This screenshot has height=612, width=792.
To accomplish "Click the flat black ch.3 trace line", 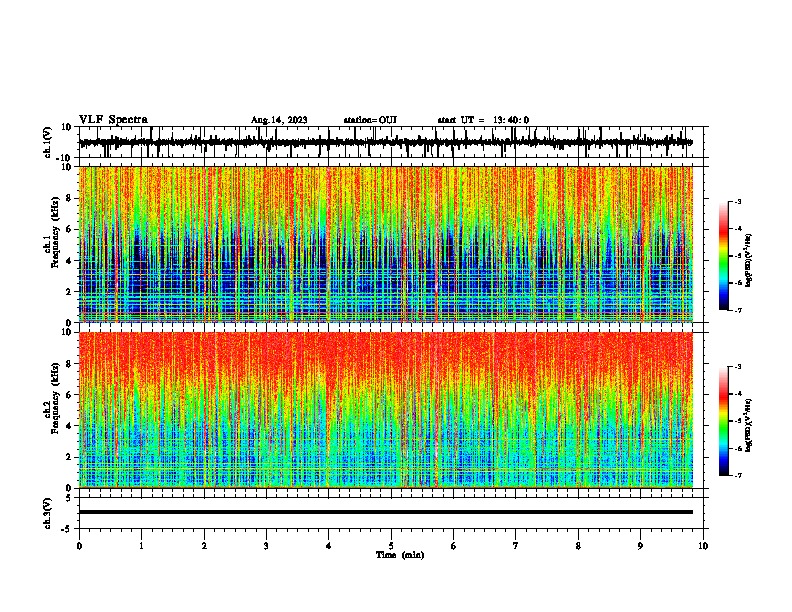I will click(386, 512).
